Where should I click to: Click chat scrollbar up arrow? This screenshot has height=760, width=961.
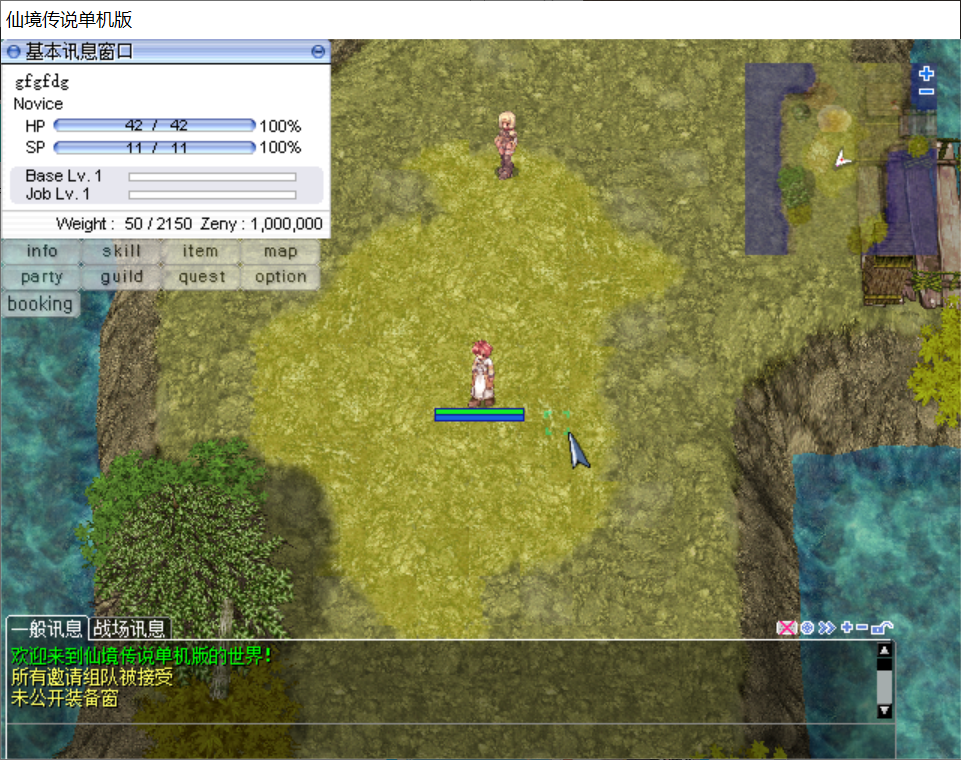pos(884,650)
